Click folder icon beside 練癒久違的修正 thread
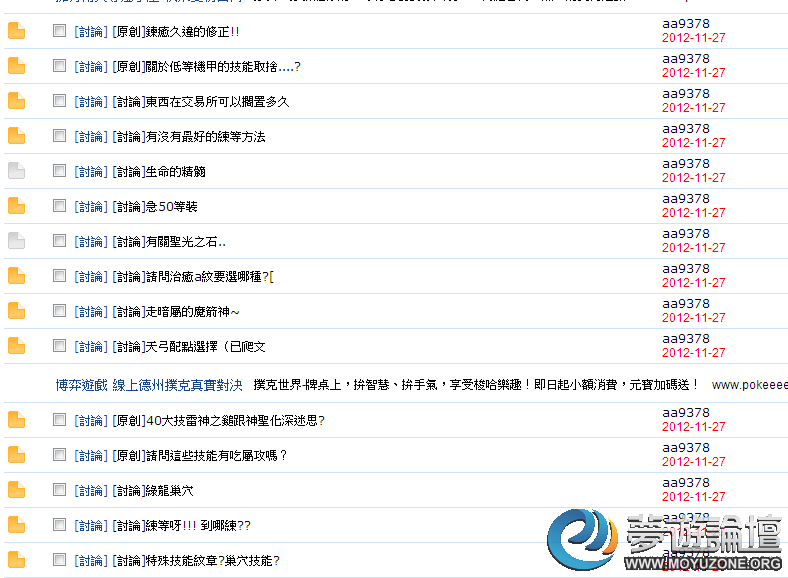The height and width of the screenshot is (578, 788). click(x=17, y=31)
